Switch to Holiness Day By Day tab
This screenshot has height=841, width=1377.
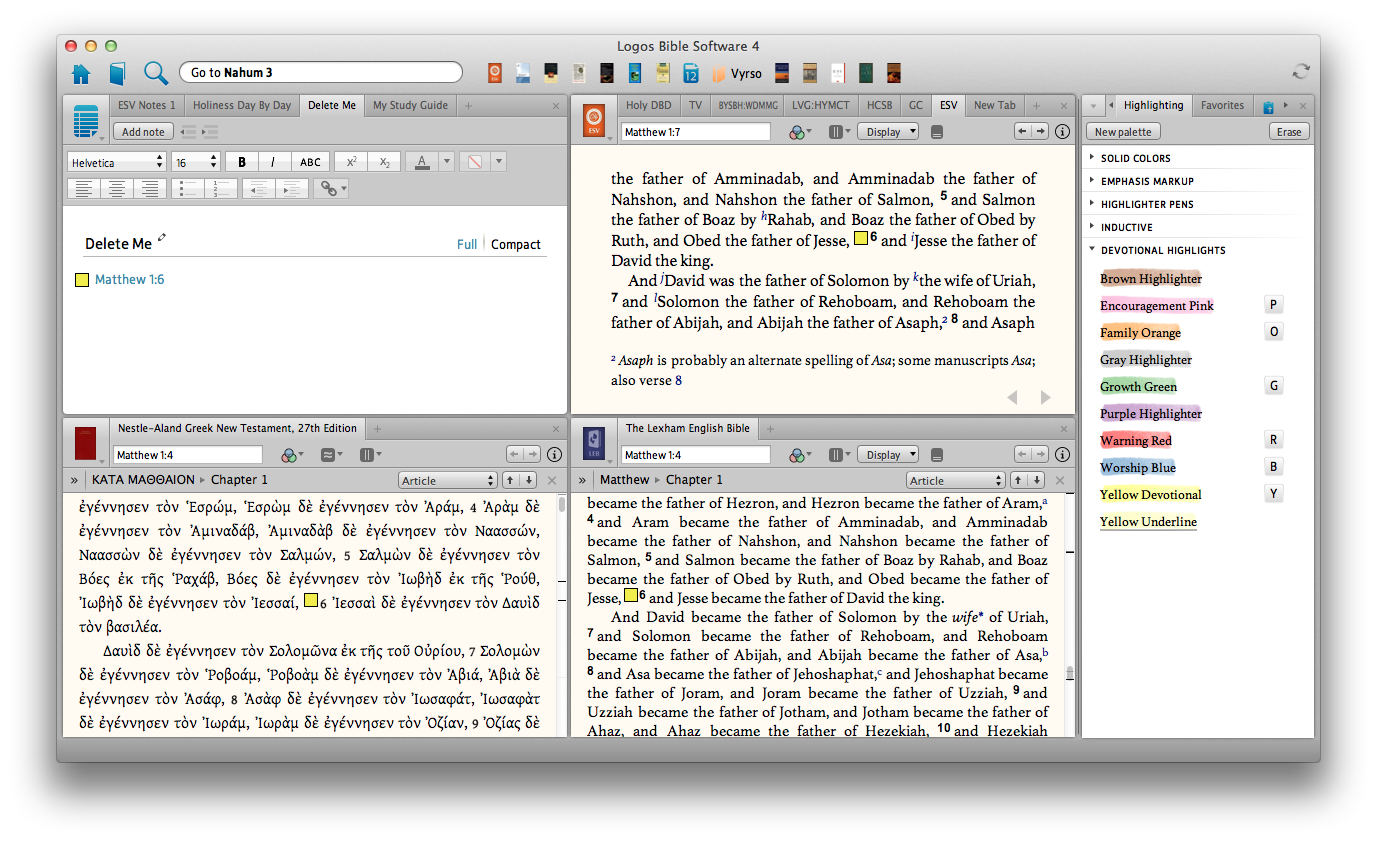point(242,105)
